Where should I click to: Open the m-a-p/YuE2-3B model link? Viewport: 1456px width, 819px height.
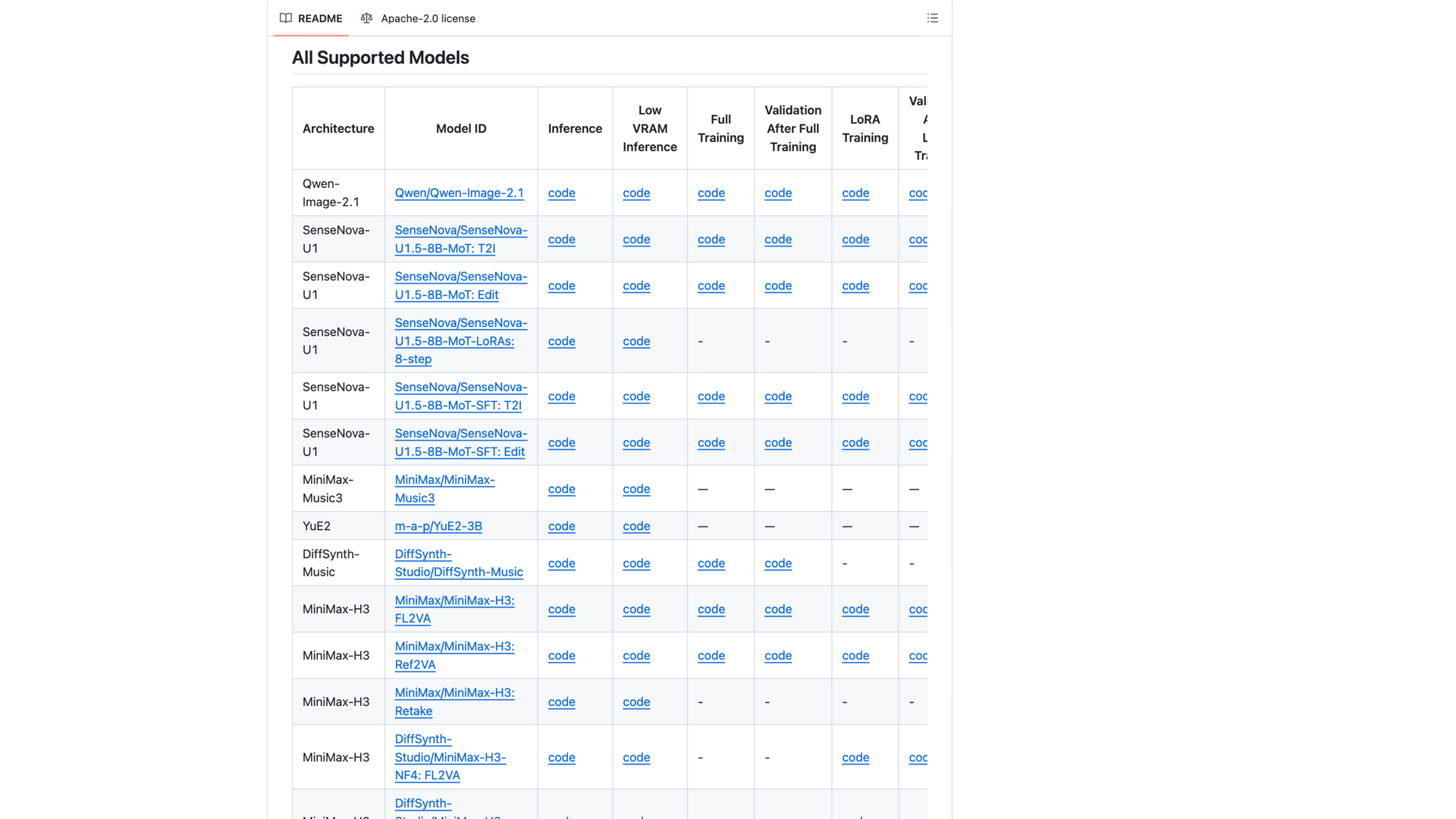tap(438, 526)
